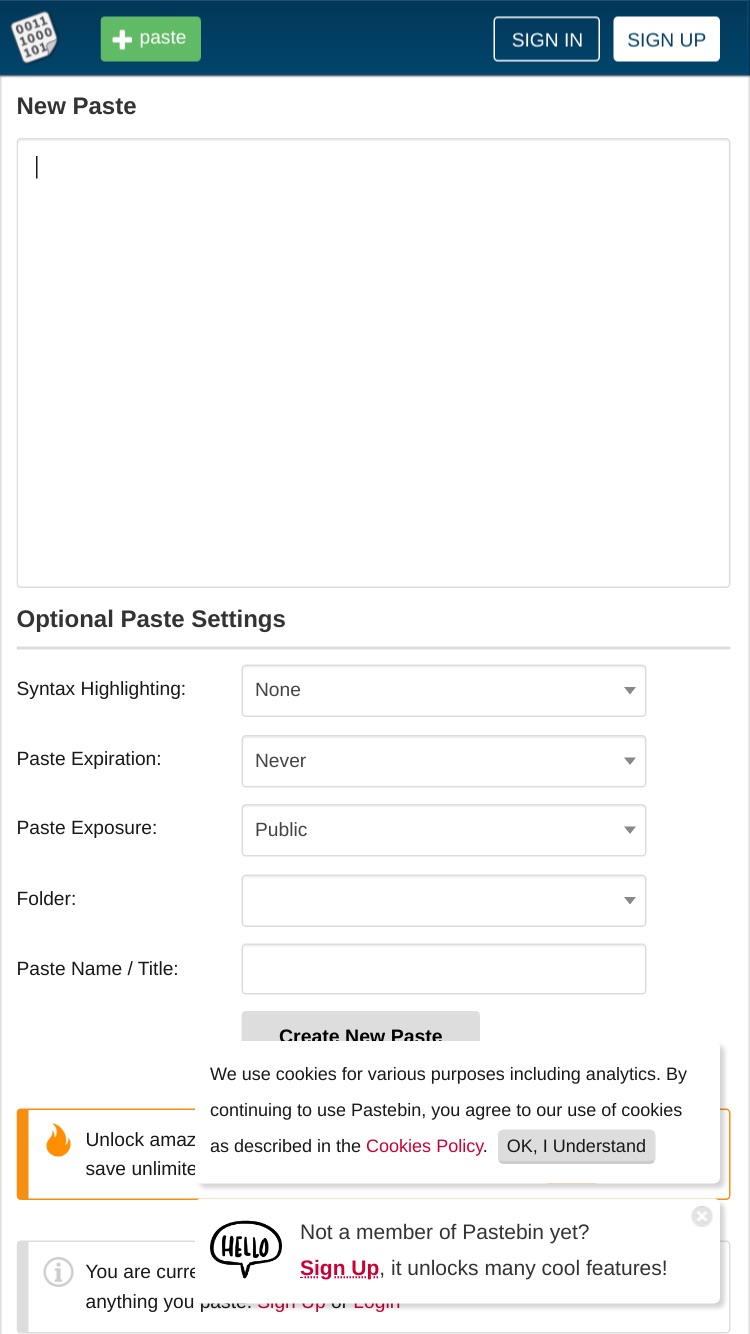Open the SIGN IN page

547,39
